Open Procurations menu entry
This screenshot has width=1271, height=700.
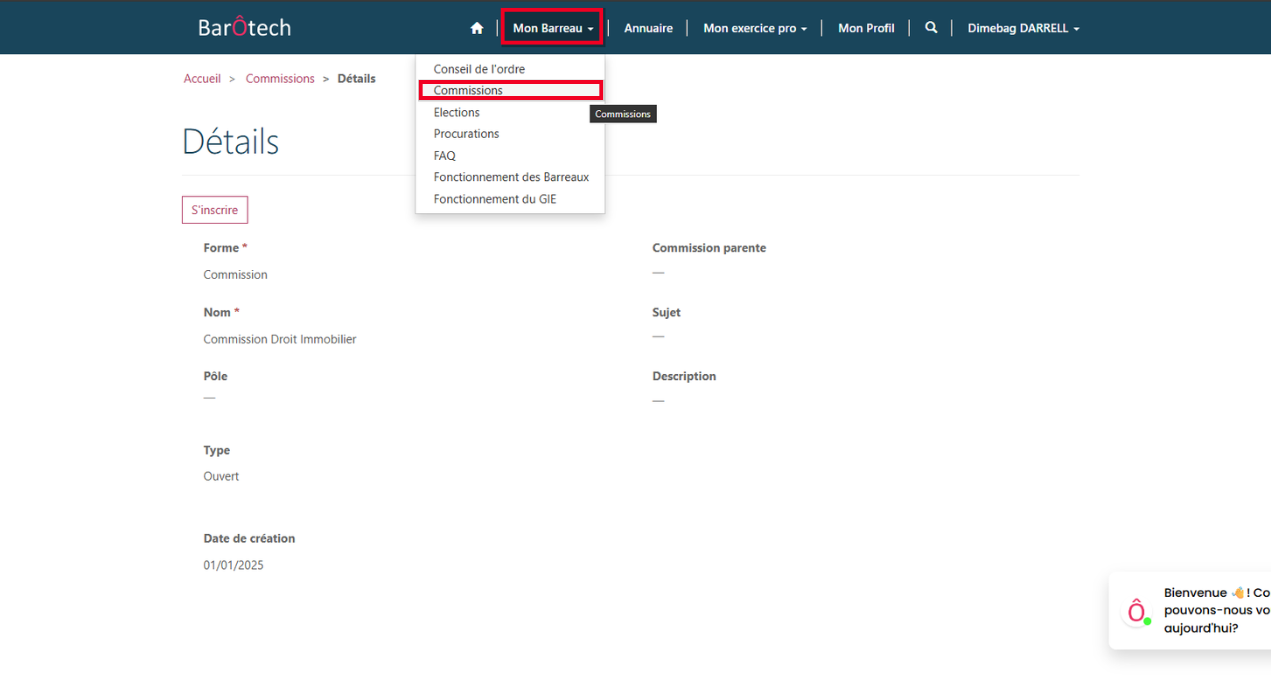[x=466, y=134]
